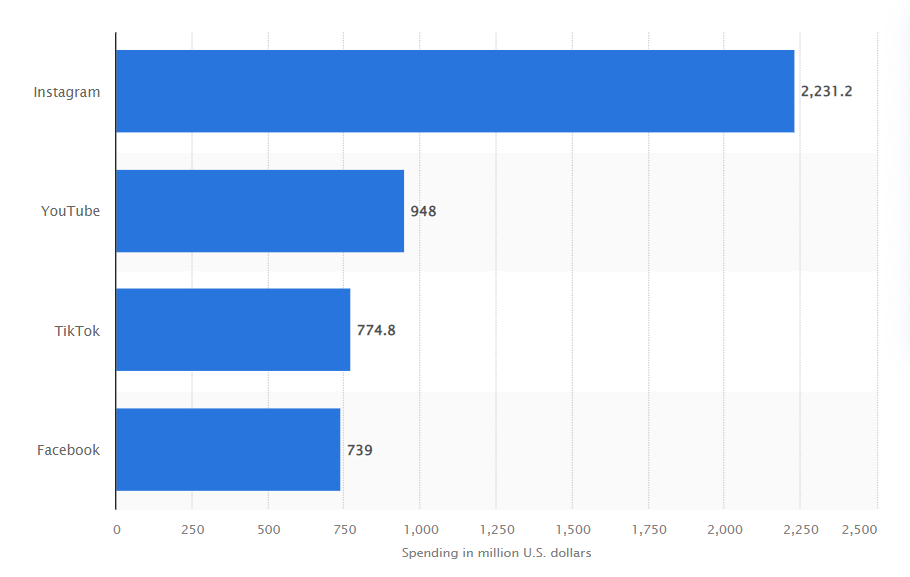Select the Facebook axis label
This screenshot has width=910, height=577.
coord(68,450)
